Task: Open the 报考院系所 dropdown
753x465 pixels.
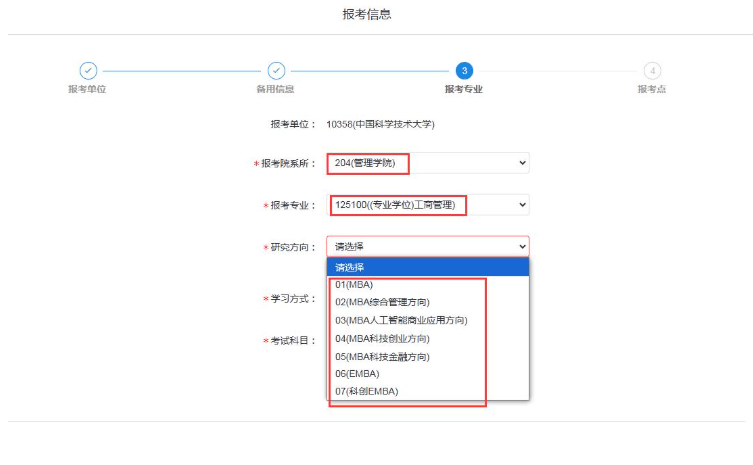Action: point(428,163)
